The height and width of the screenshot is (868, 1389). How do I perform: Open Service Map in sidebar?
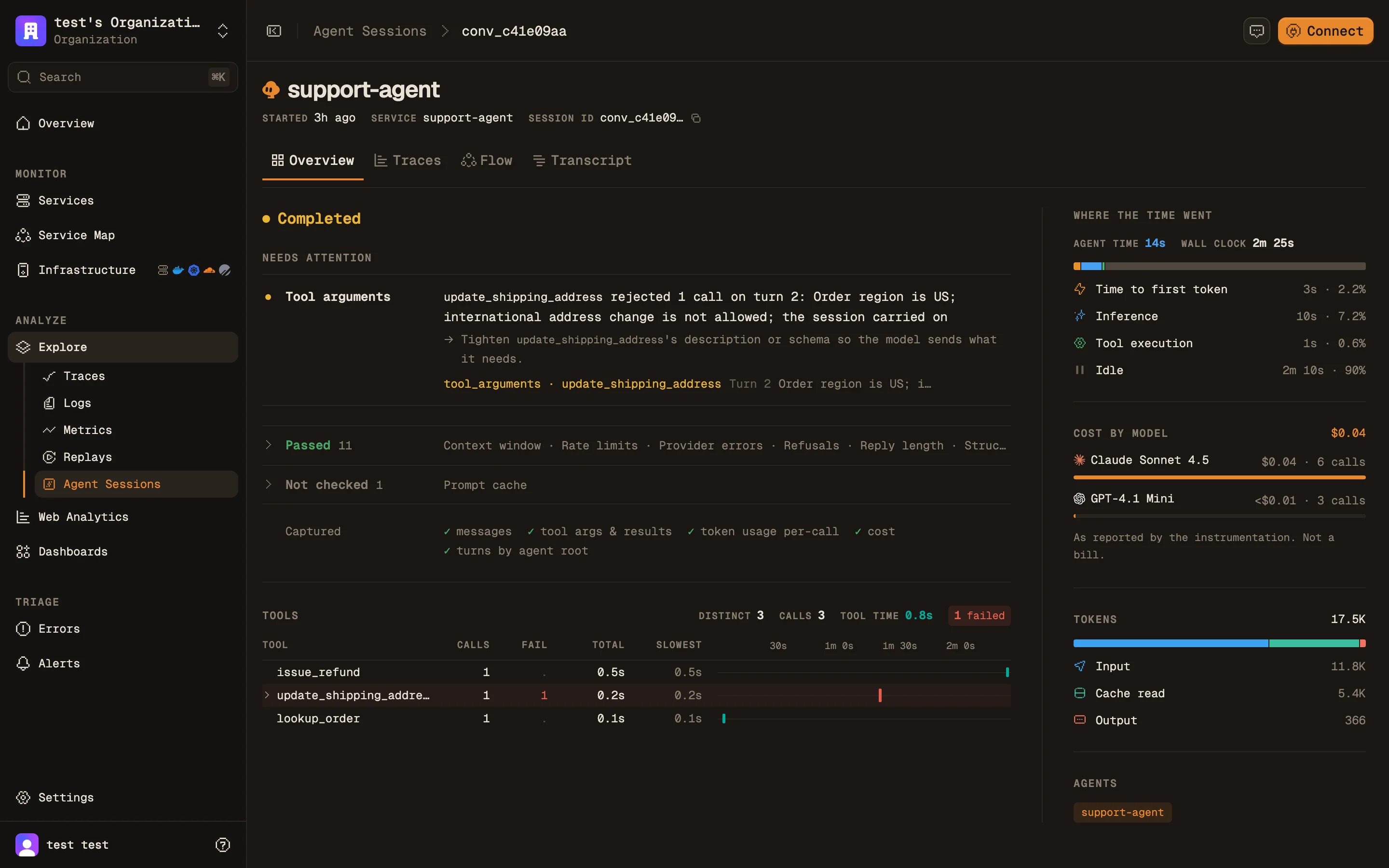123,235
